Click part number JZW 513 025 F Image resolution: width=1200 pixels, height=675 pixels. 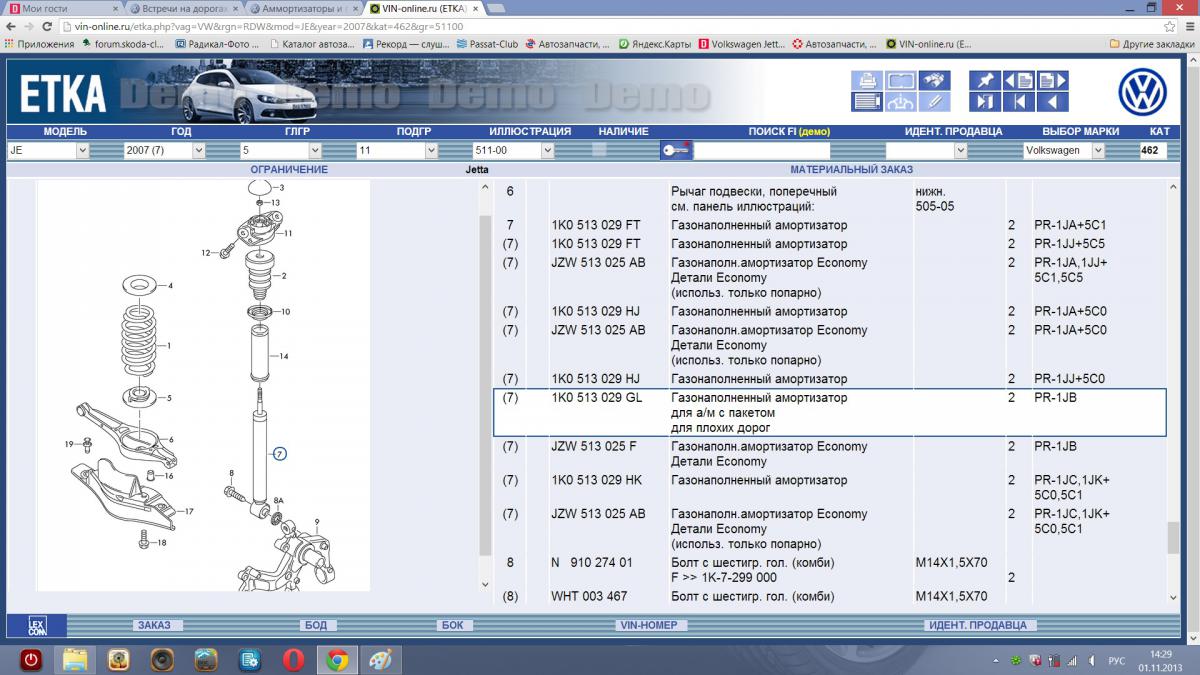593,446
